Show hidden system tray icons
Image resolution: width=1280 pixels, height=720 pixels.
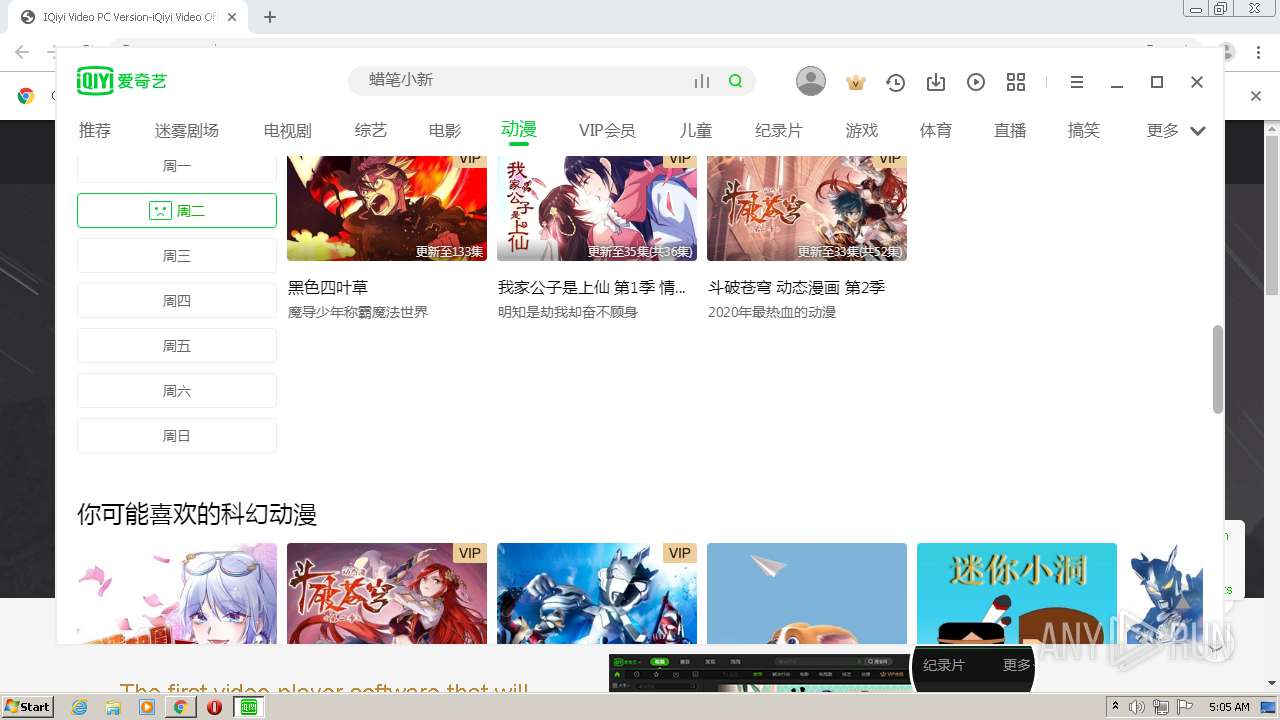pyautogui.click(x=1115, y=707)
